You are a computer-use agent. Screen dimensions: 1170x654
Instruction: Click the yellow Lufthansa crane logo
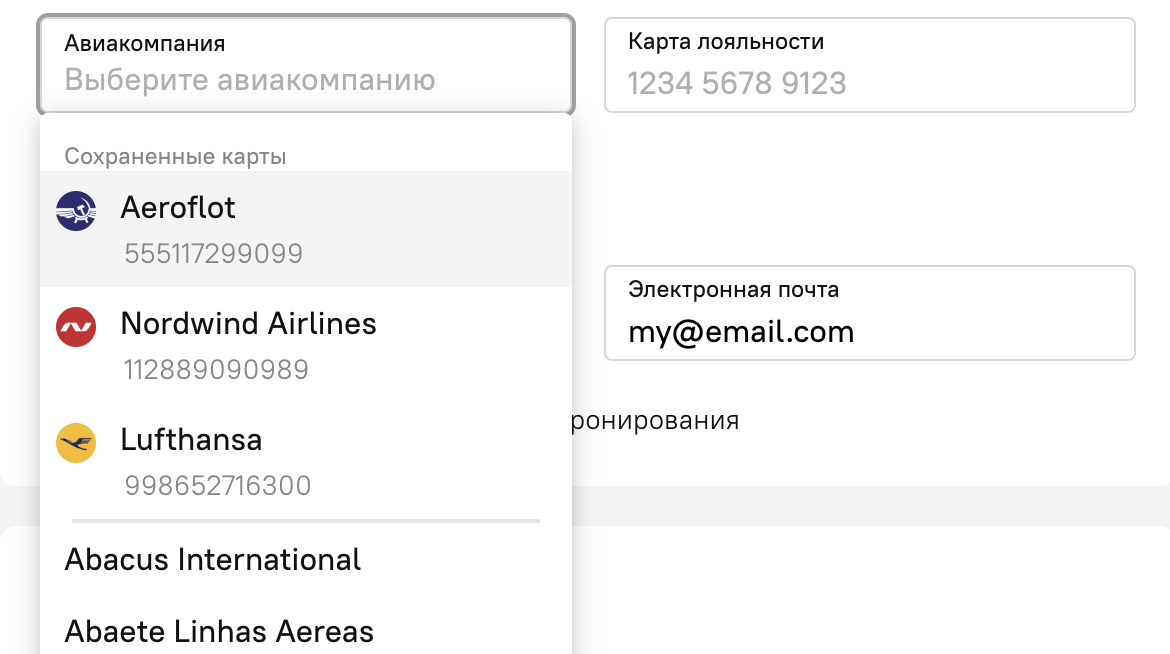pos(76,442)
